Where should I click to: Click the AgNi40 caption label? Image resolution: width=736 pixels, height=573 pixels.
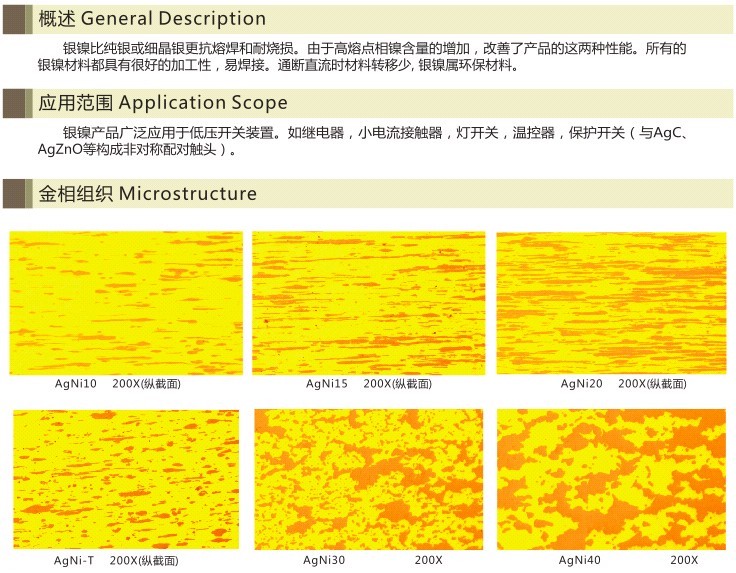pyautogui.click(x=580, y=560)
